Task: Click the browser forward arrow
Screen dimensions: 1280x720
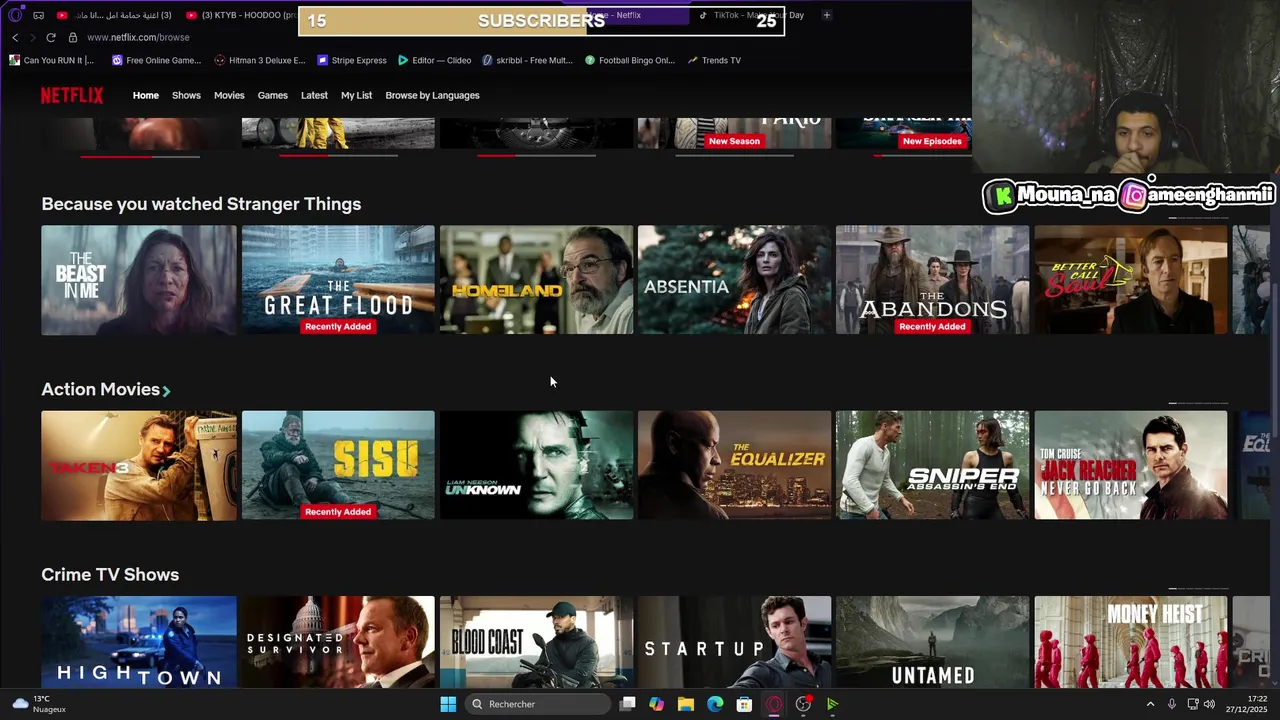Action: [32, 37]
